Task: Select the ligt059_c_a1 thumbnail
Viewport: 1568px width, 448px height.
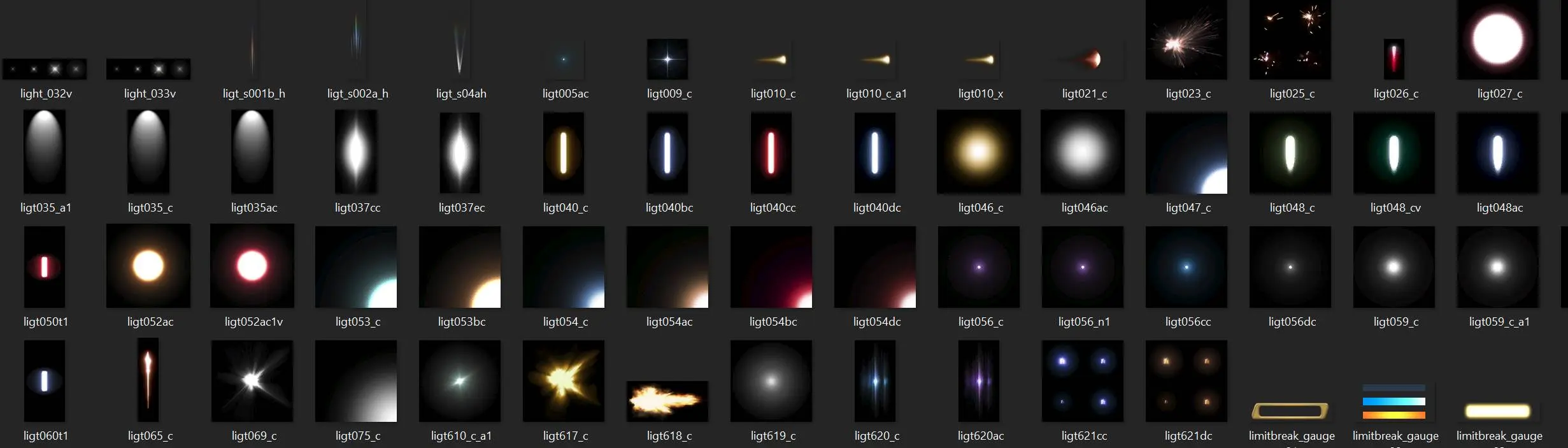Action: pos(1498,267)
